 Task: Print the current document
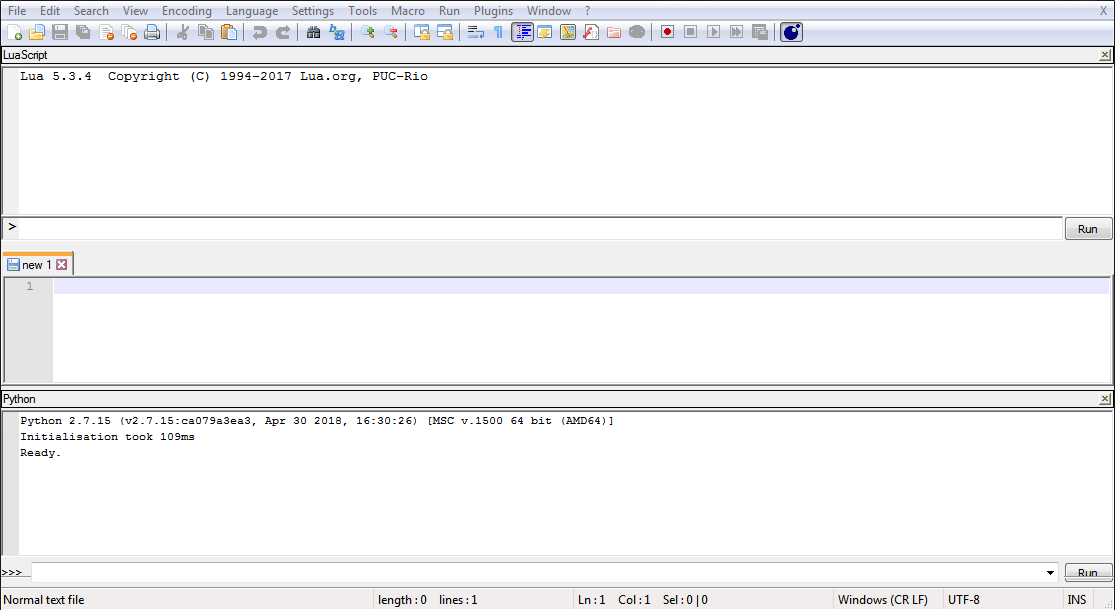click(152, 32)
